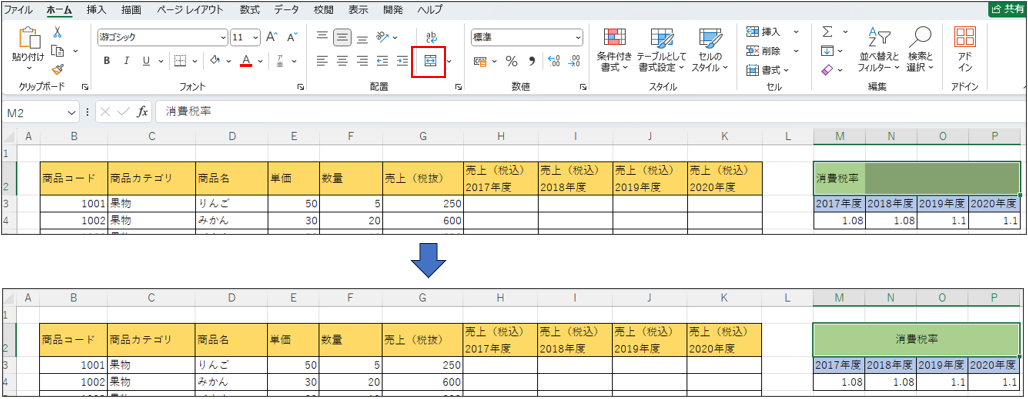Click the formula bar cancel X icon
This screenshot has height=399, width=1028.
tap(105, 113)
